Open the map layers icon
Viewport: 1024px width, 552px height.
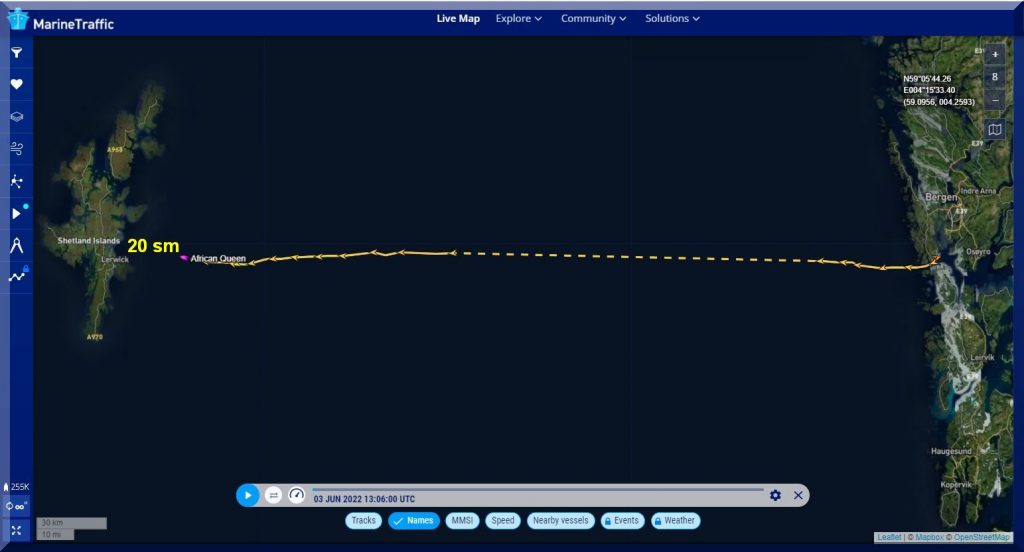pyautogui.click(x=16, y=116)
